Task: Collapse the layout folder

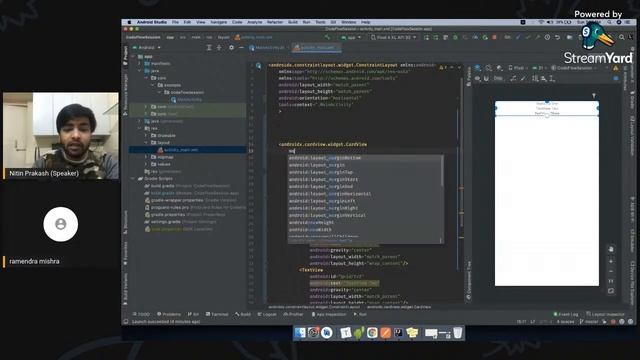Action: (x=146, y=142)
